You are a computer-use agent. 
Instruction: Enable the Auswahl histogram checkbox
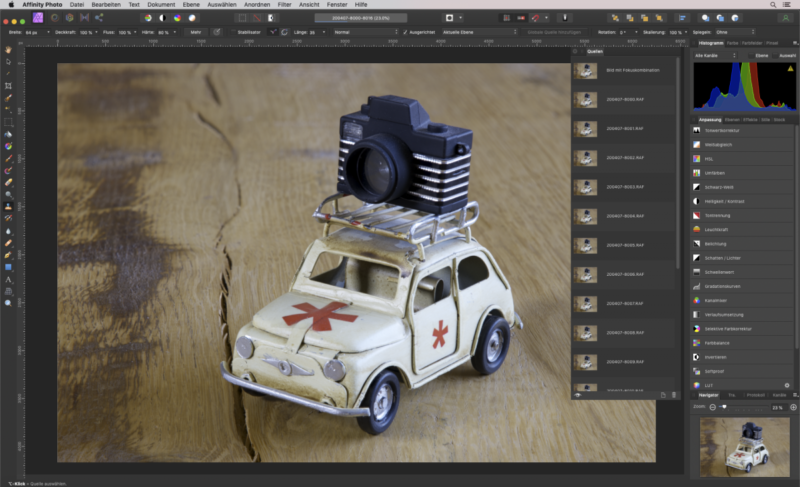[x=775, y=56]
